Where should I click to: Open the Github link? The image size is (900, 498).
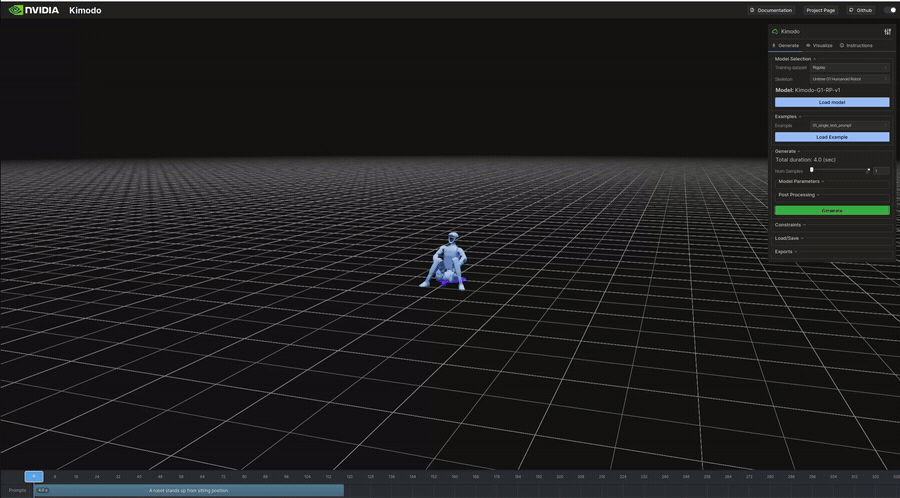tap(861, 10)
